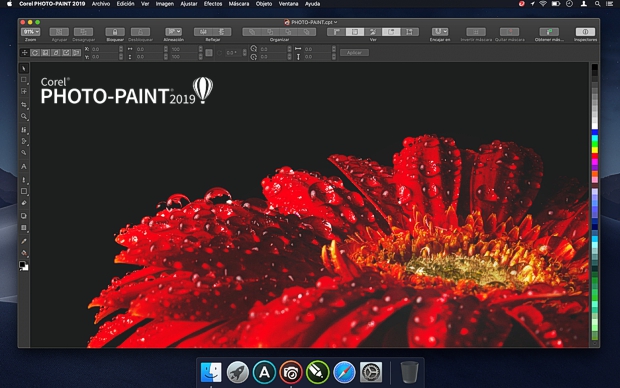The height and width of the screenshot is (388, 620).
Task: Open the Máscara menu
Action: tap(239, 4)
